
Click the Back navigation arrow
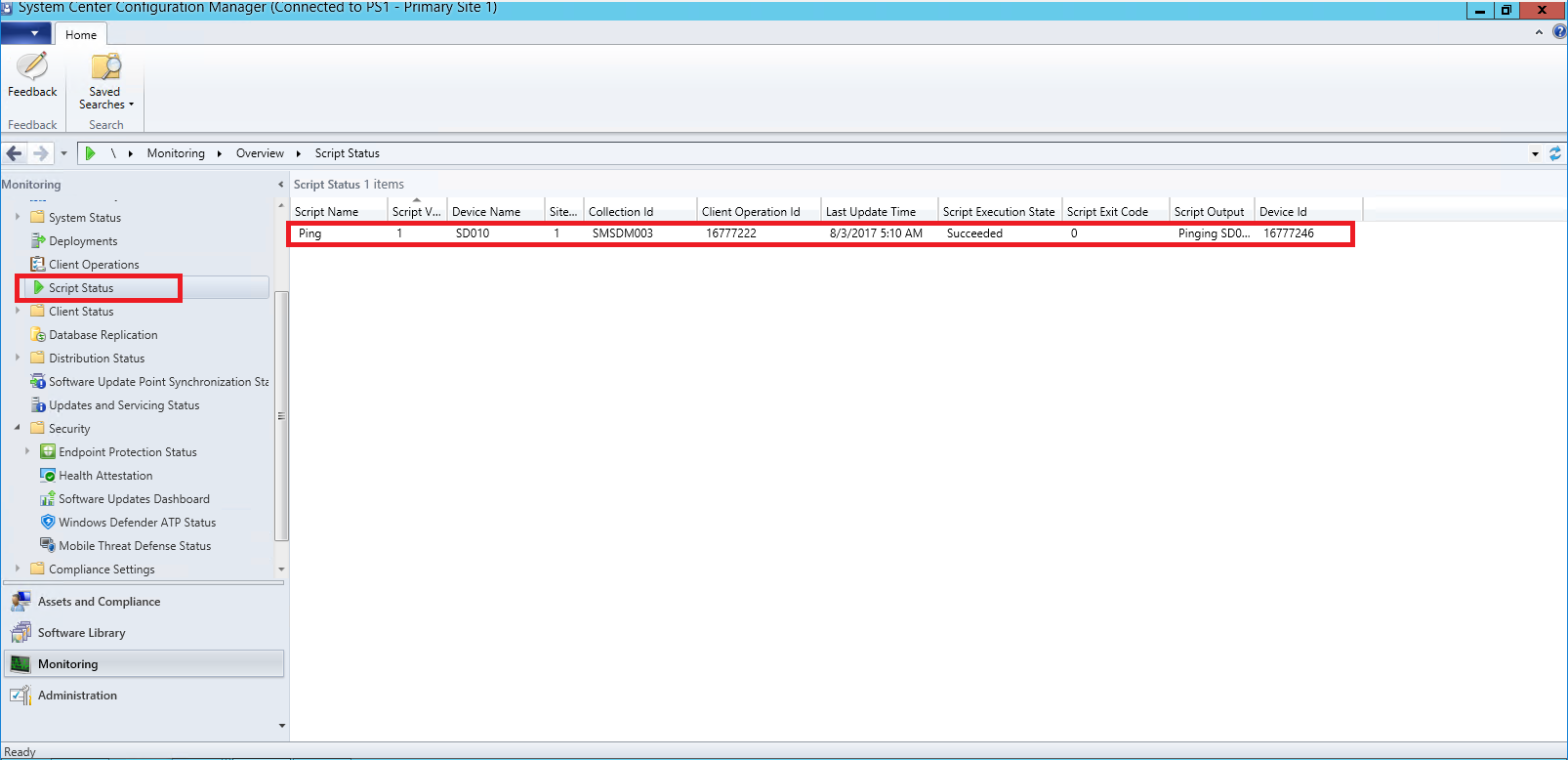coord(14,153)
